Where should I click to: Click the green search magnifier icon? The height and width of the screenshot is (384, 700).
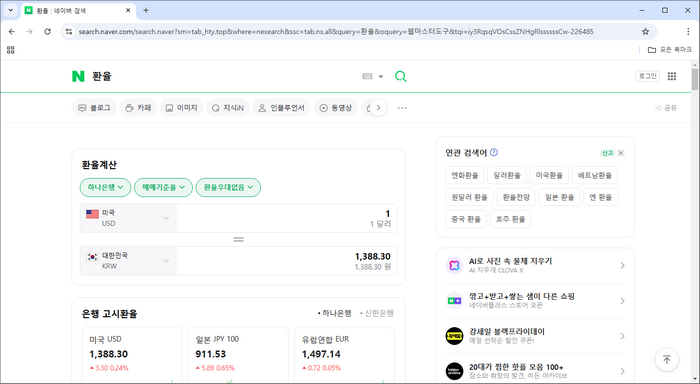pyautogui.click(x=400, y=76)
